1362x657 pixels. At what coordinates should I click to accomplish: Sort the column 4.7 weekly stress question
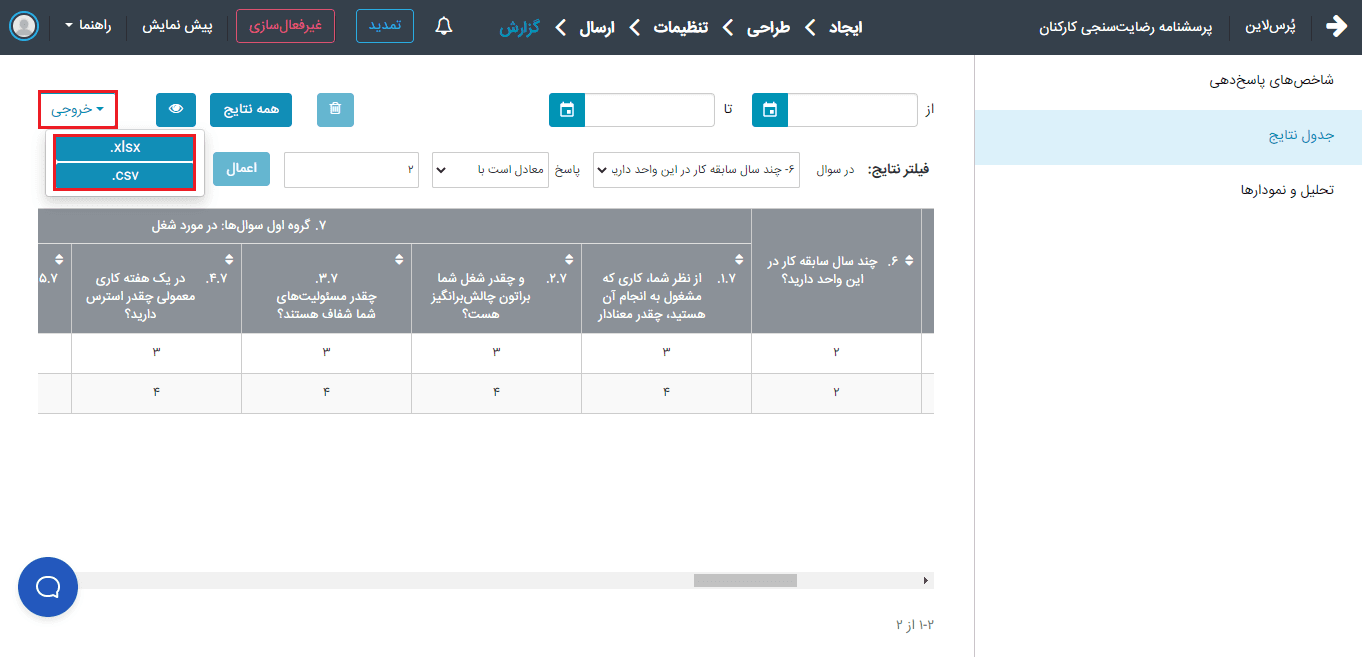[x=229, y=260]
